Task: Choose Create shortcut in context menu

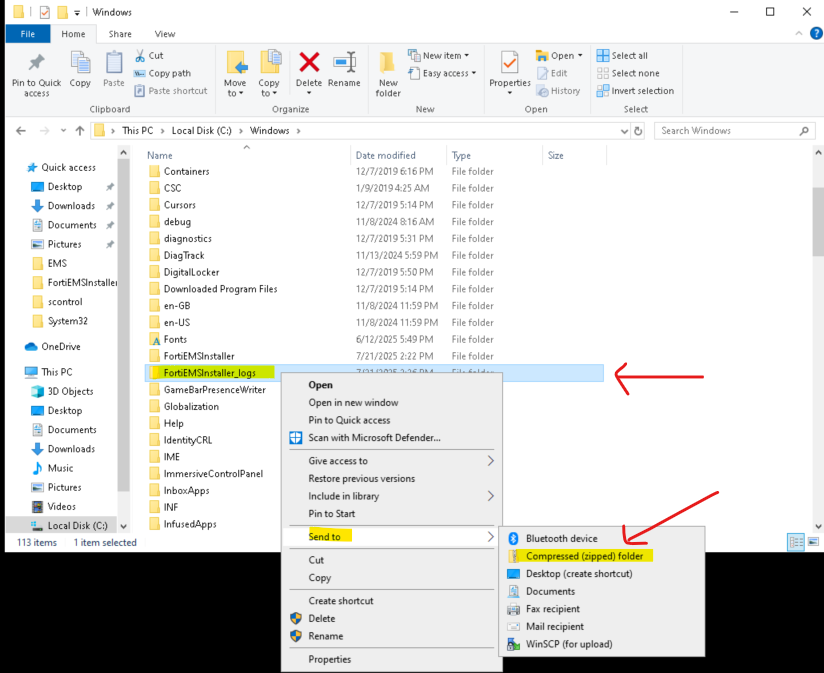Action: pyautogui.click(x=391, y=601)
